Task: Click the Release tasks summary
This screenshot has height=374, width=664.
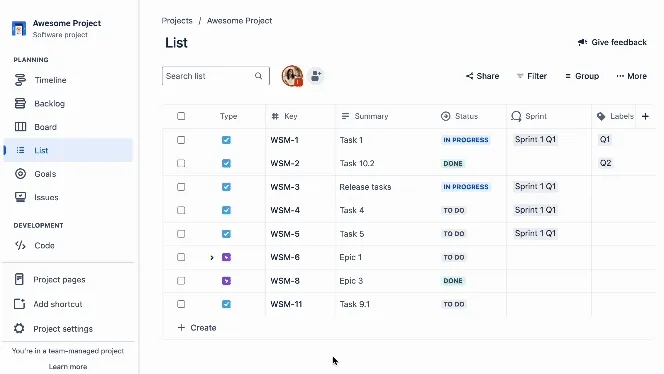Action: (365, 187)
